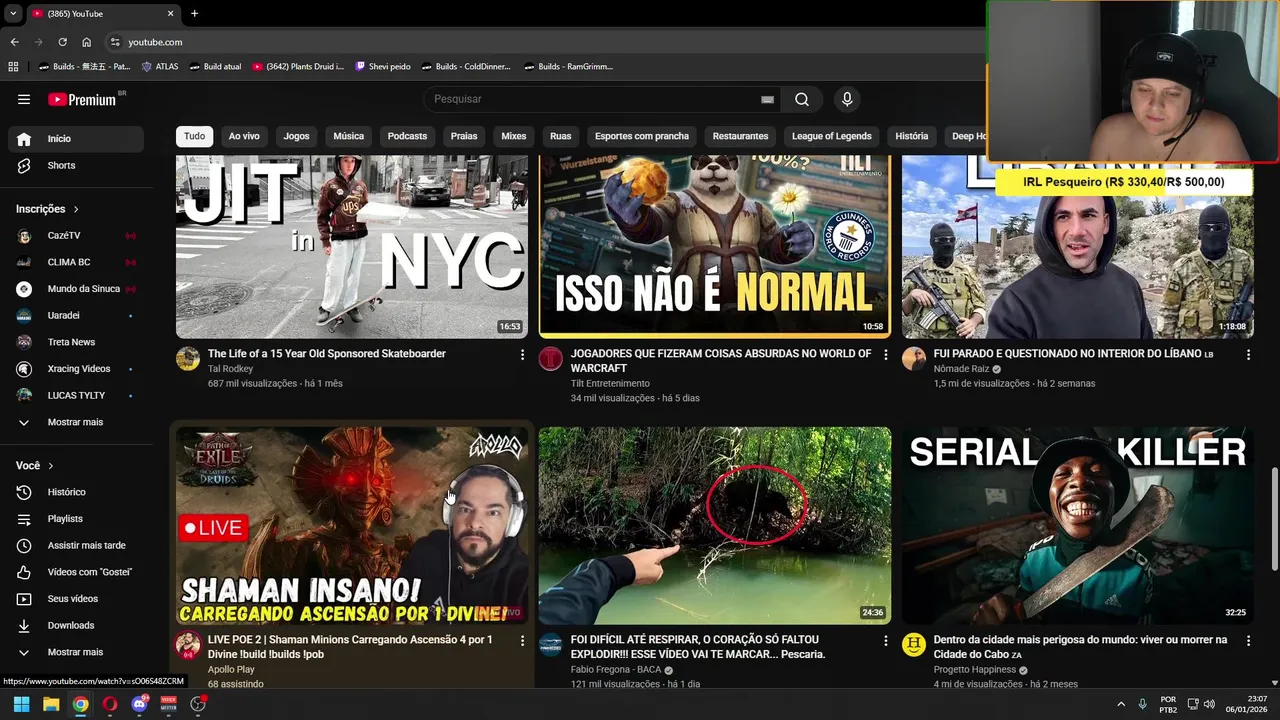Open Fabio Fregona - BACA channel link
1280x720 pixels.
(x=616, y=670)
